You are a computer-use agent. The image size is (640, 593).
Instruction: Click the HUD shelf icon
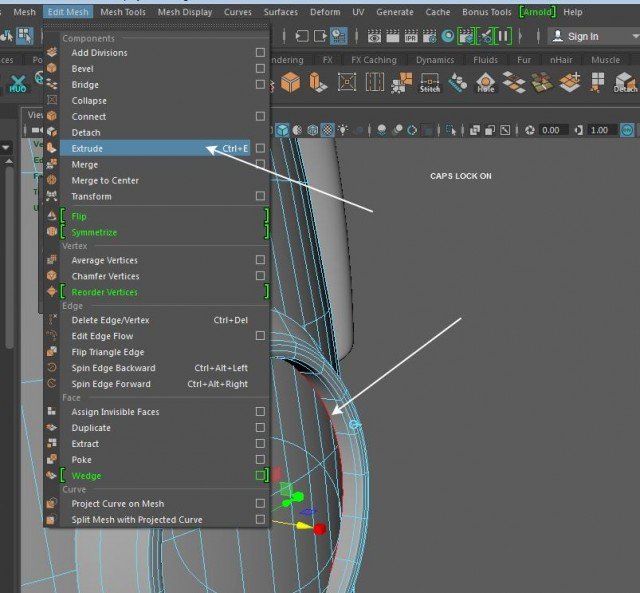(x=18, y=84)
